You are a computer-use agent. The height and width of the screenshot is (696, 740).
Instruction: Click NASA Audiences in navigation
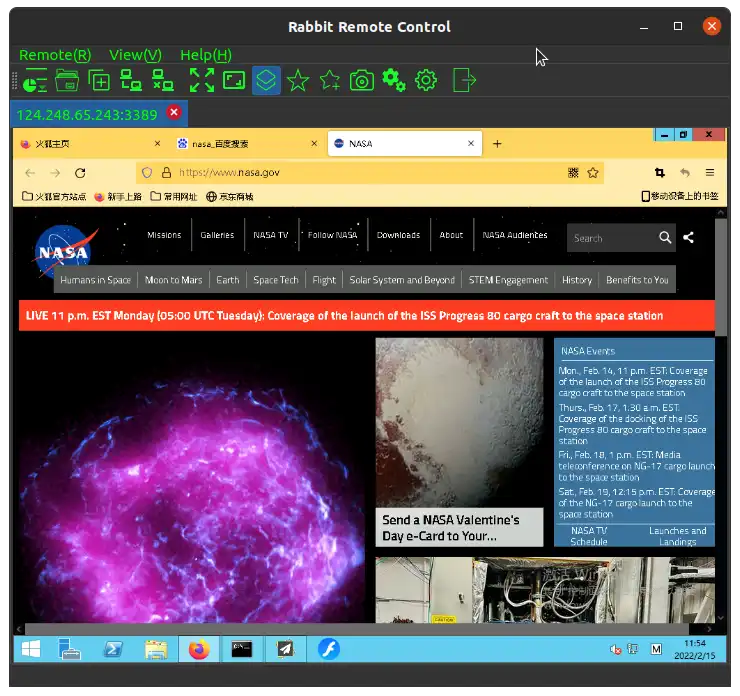pyautogui.click(x=515, y=235)
